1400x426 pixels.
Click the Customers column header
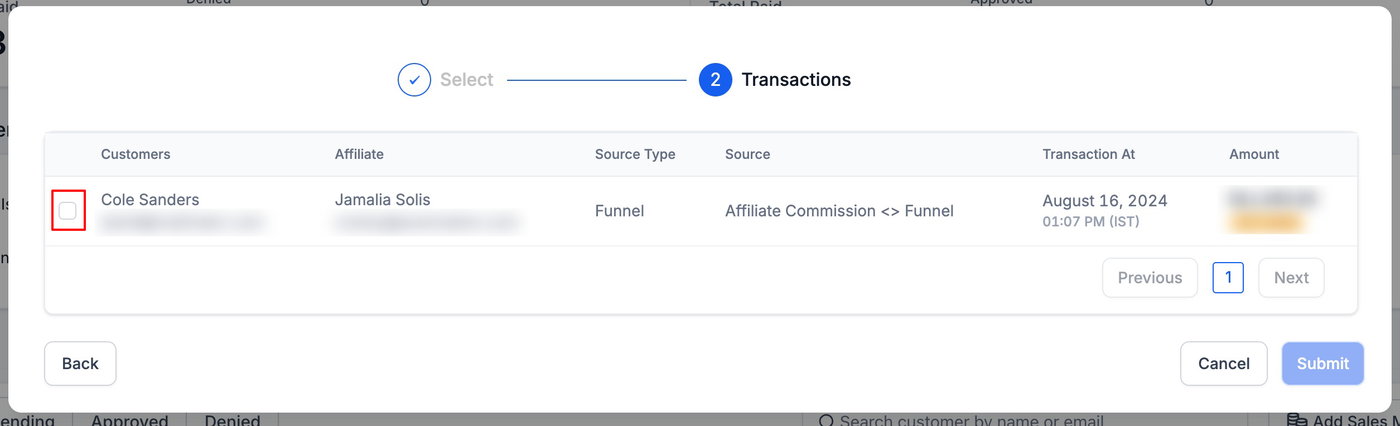[x=136, y=154]
